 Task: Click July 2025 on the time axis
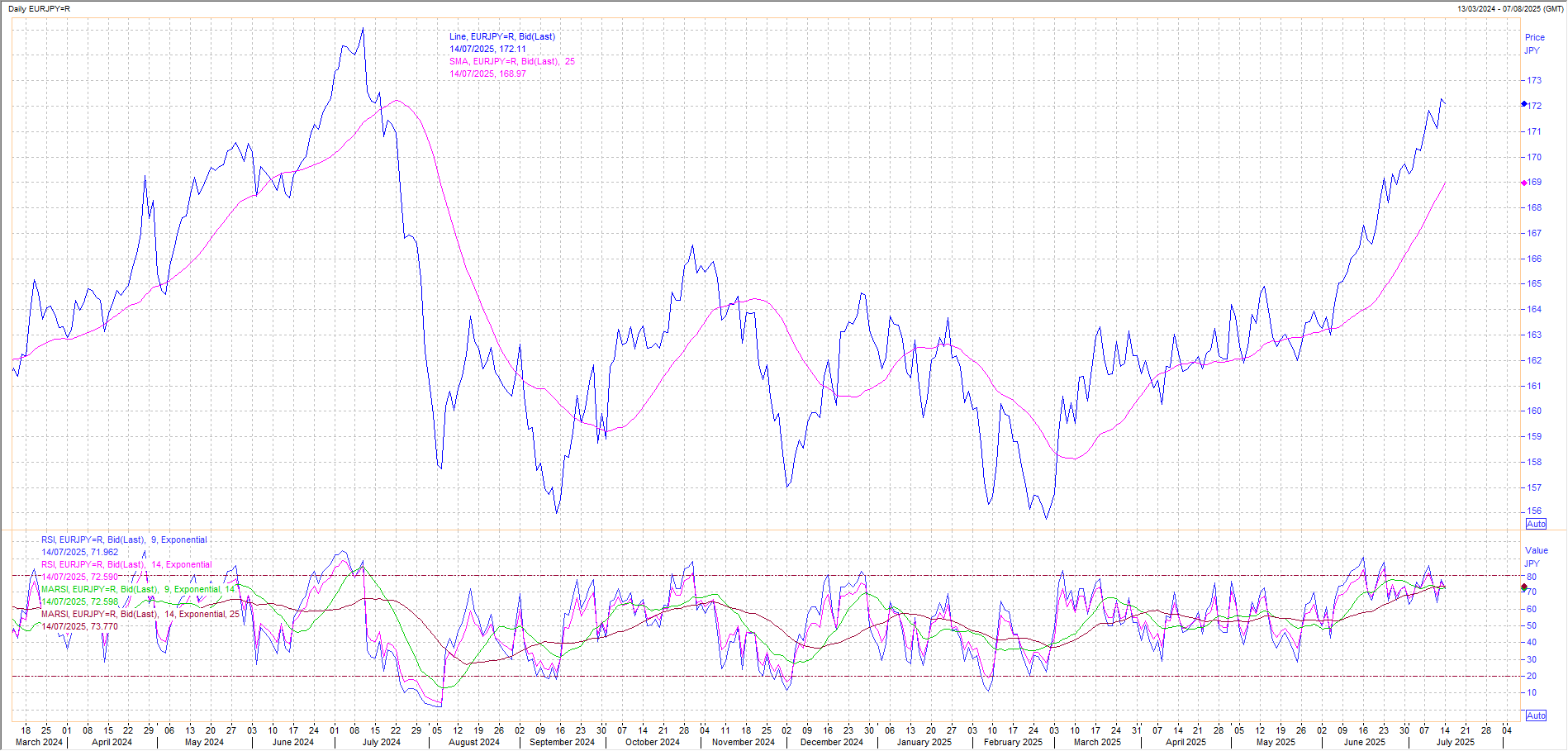tap(1455, 742)
